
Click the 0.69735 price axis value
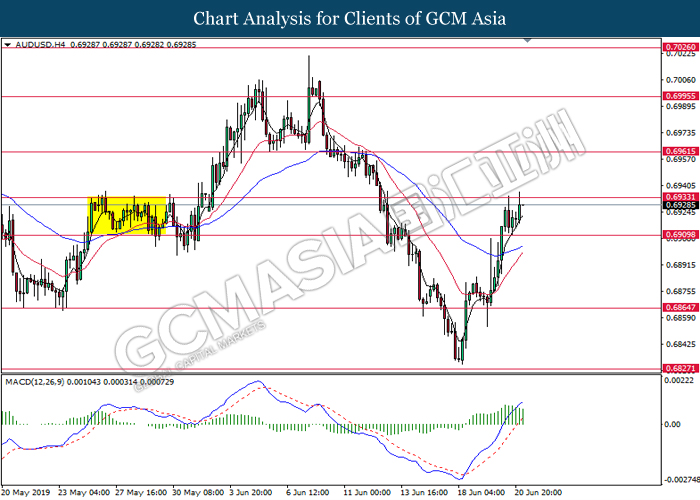click(681, 133)
